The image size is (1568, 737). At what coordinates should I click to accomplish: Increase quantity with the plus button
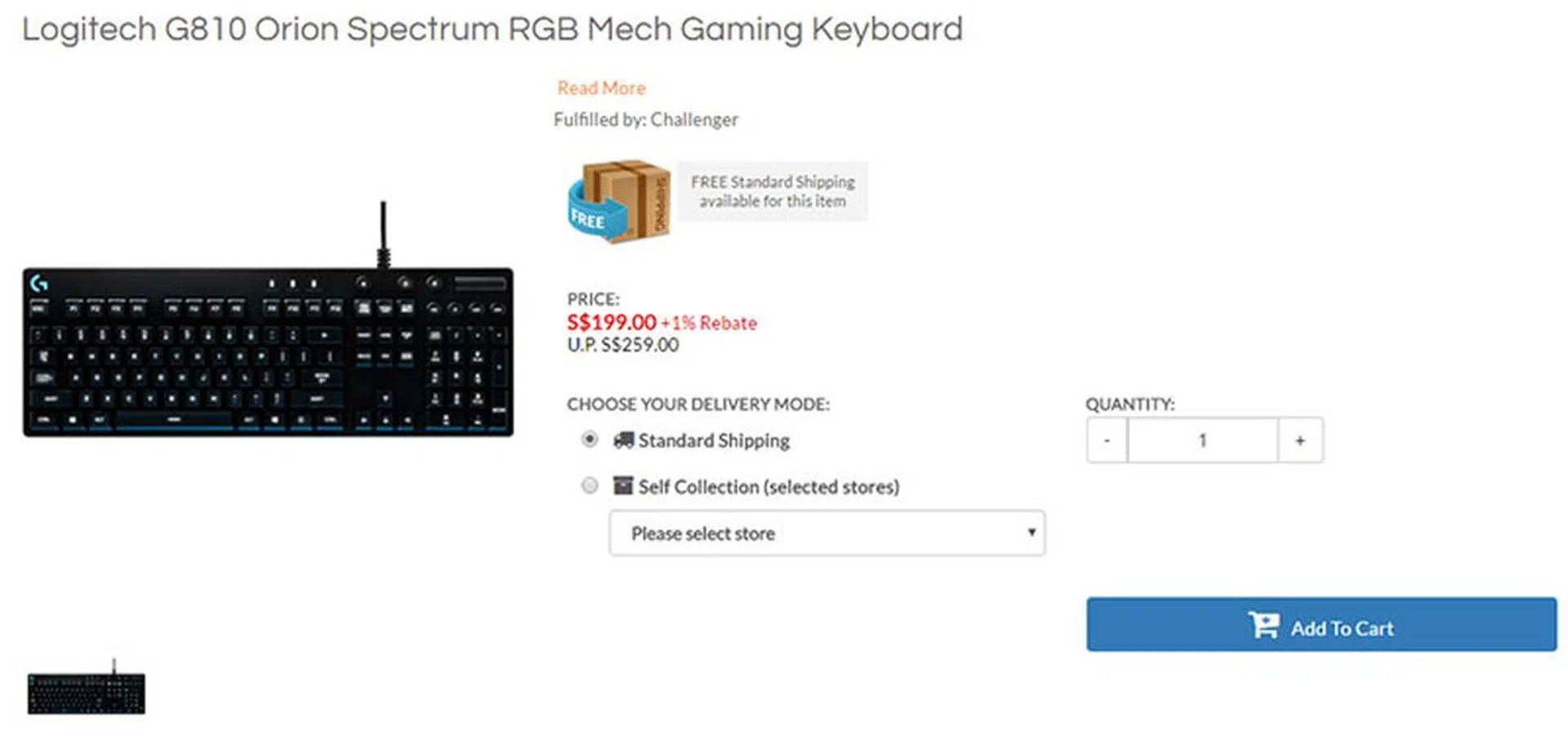tap(1300, 440)
